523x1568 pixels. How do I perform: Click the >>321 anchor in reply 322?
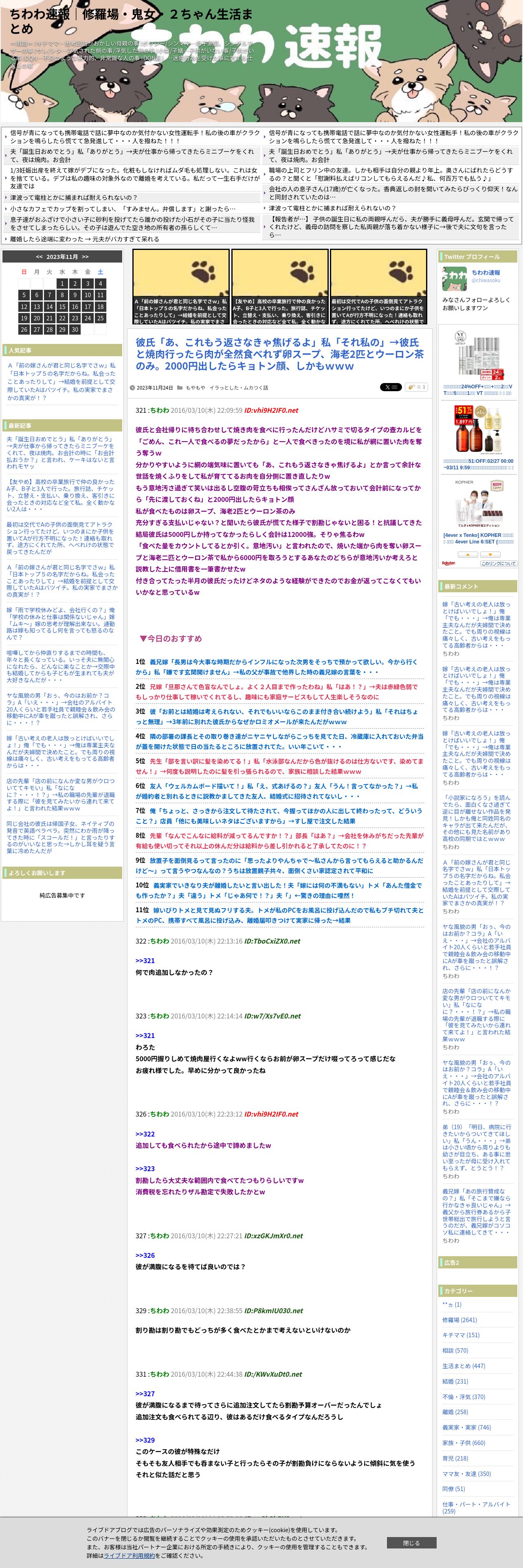145,961
